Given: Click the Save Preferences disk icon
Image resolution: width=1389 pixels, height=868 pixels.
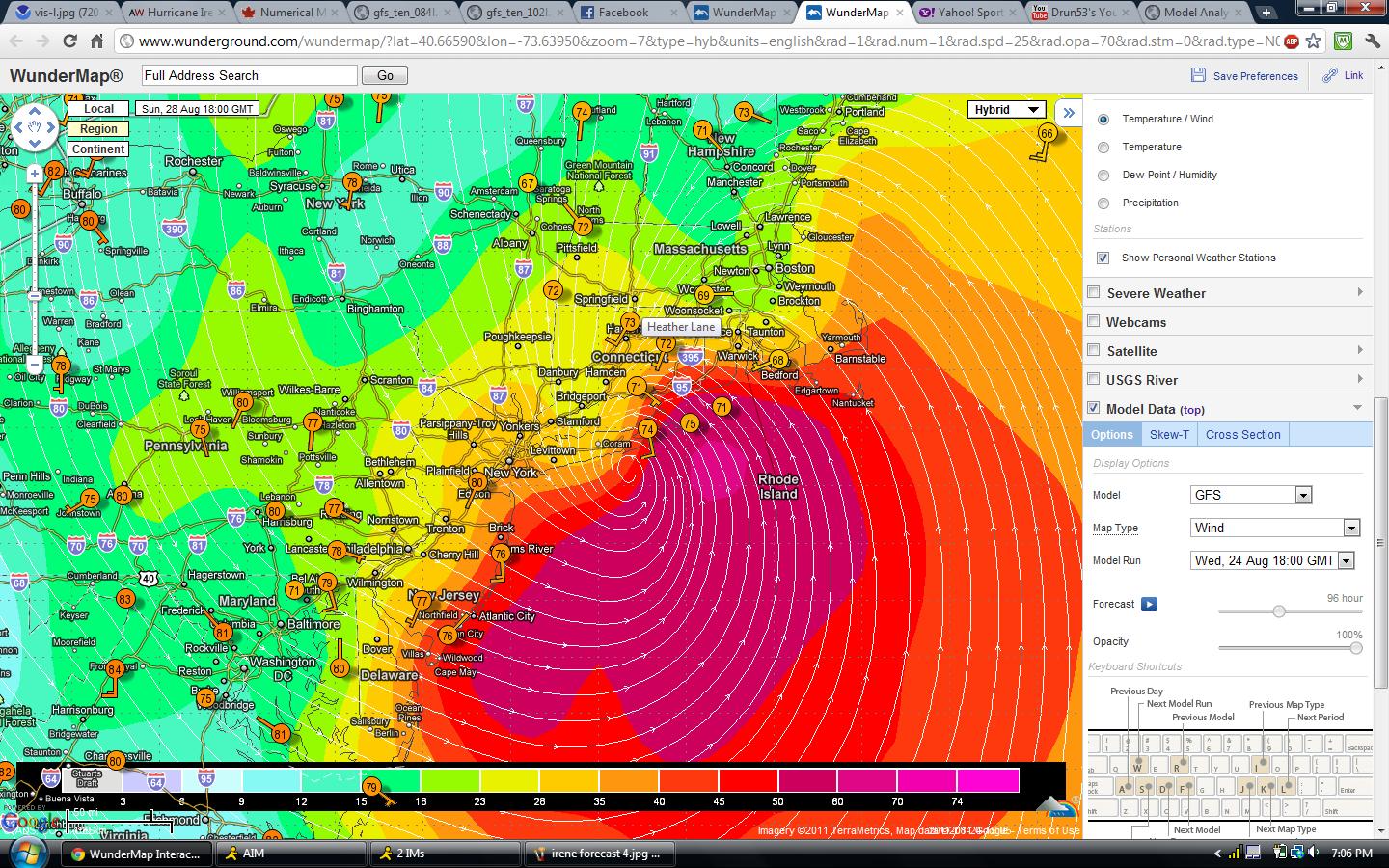Looking at the screenshot, I should 1198,75.
